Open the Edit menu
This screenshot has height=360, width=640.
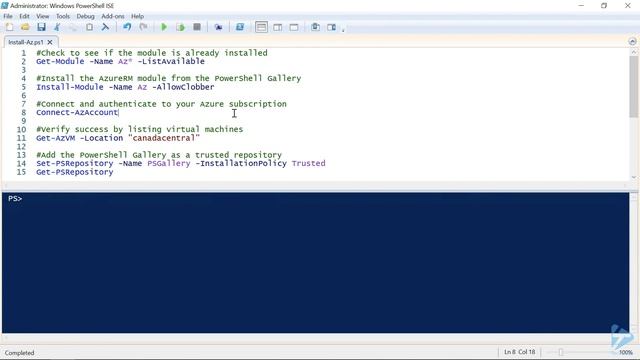(x=24, y=16)
